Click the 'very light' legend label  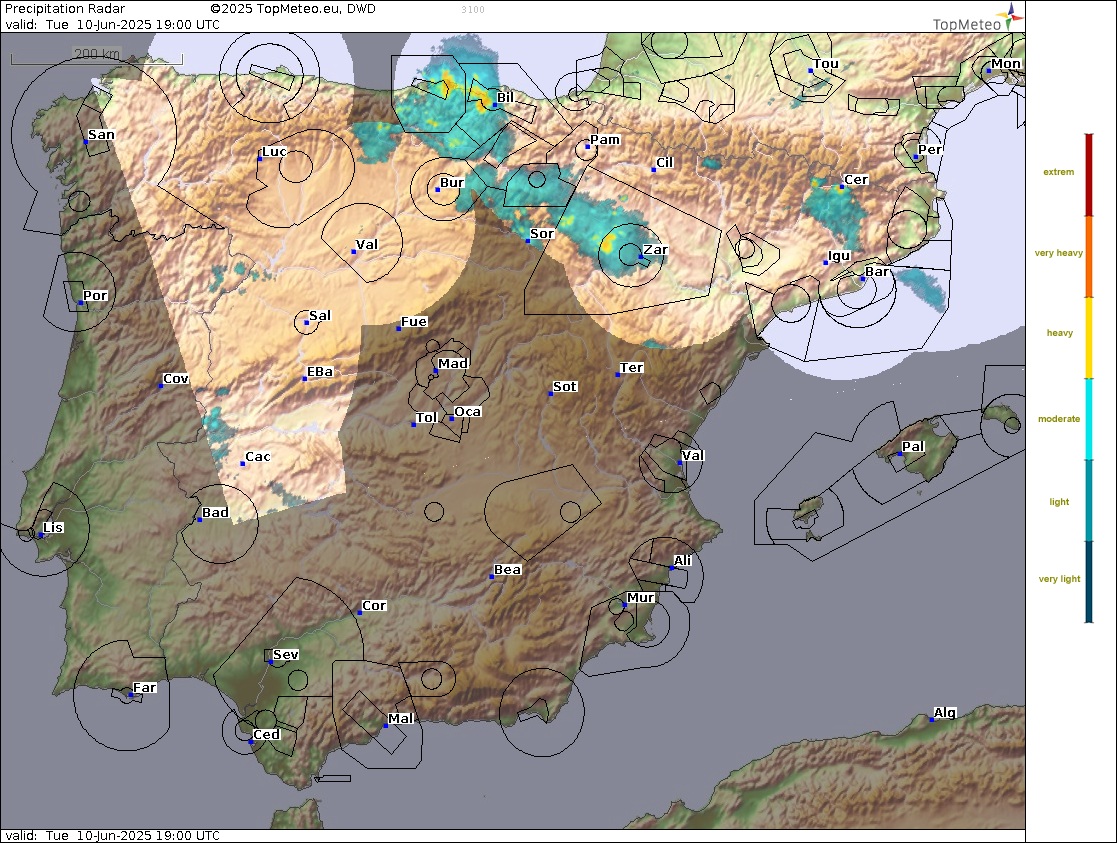click(x=1059, y=579)
